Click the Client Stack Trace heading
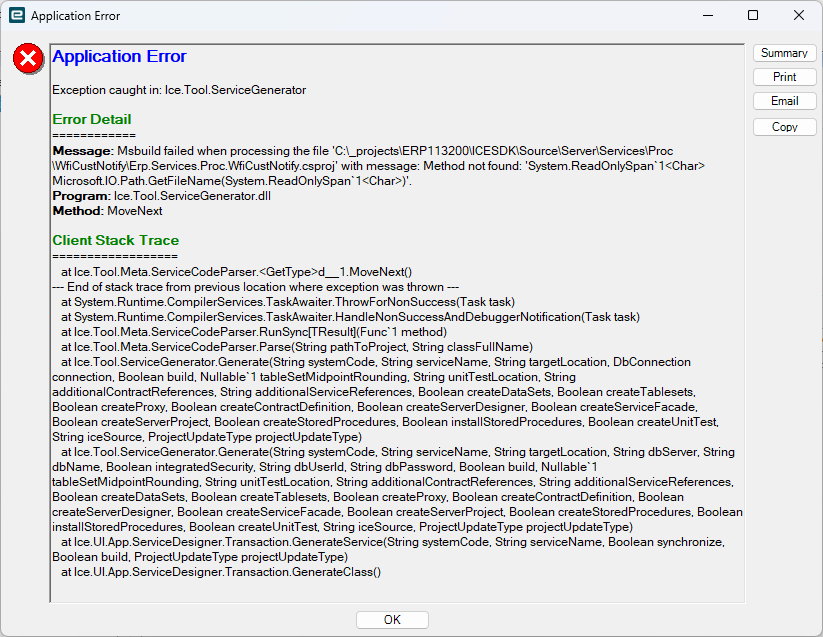Viewport: 823px width, 637px height. coord(115,240)
